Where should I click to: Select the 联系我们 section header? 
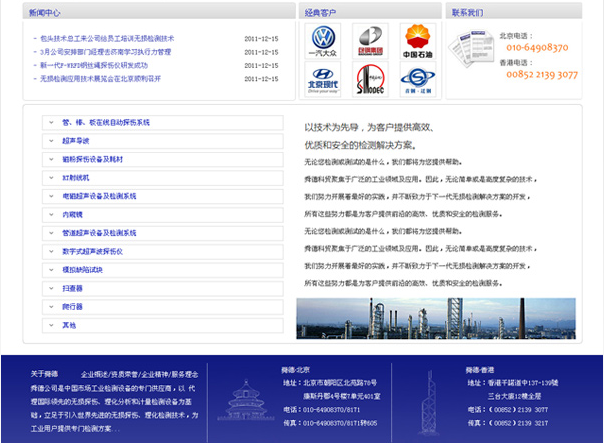[467, 13]
